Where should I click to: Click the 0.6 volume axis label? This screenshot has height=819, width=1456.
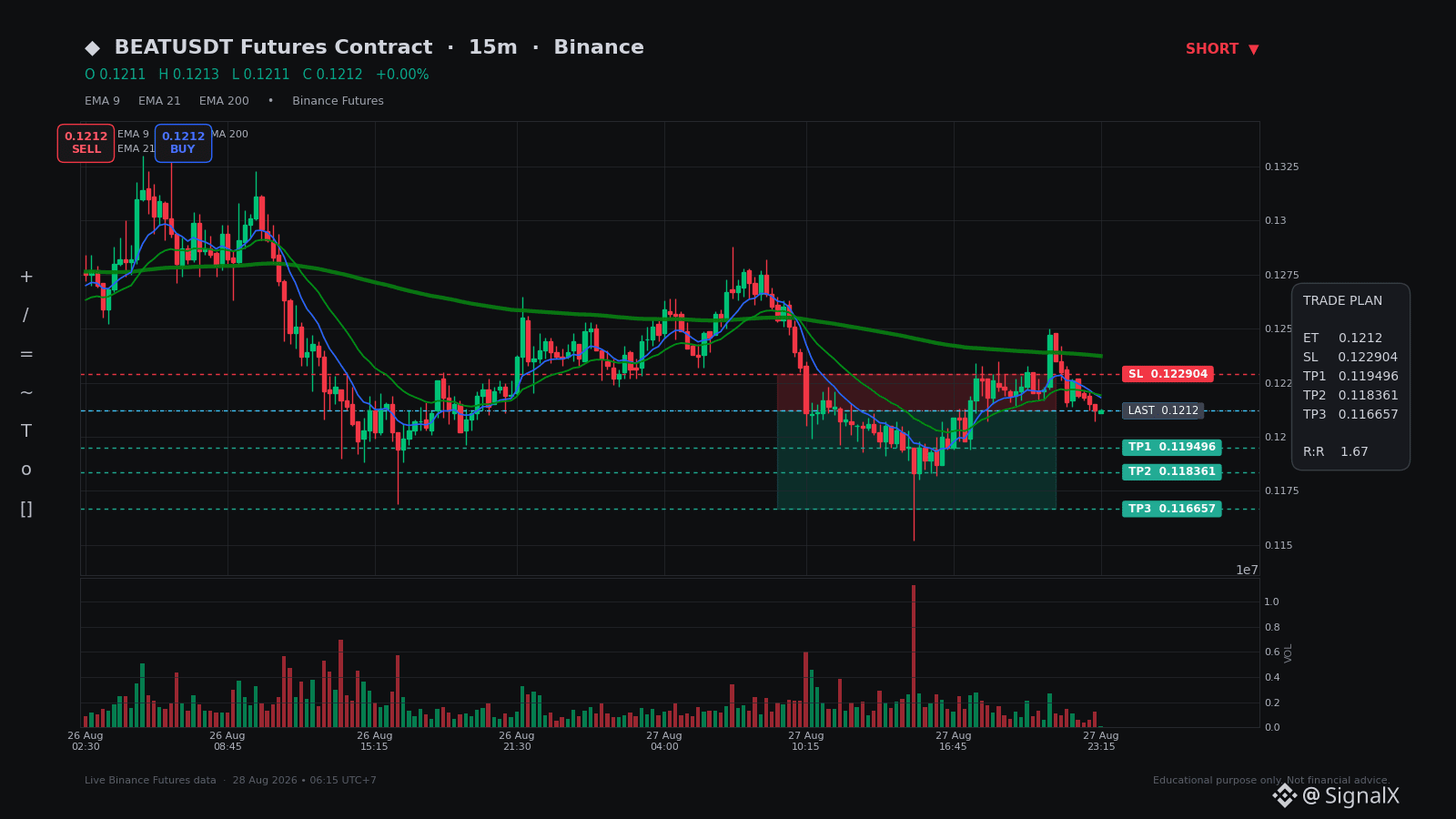point(1271,652)
